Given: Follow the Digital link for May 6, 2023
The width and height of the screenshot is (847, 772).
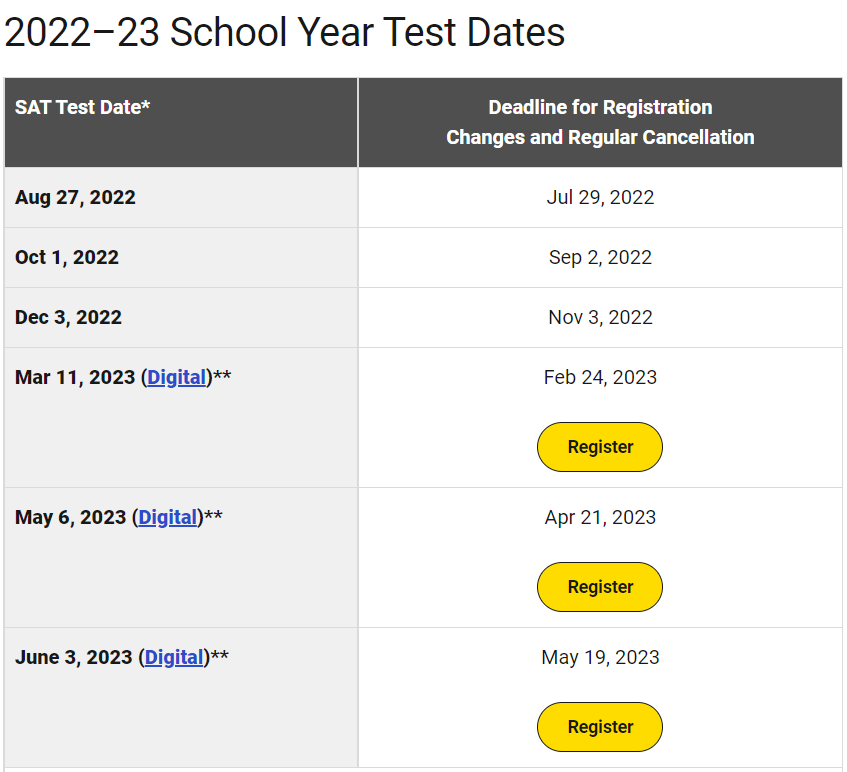Looking at the screenshot, I should (168, 517).
